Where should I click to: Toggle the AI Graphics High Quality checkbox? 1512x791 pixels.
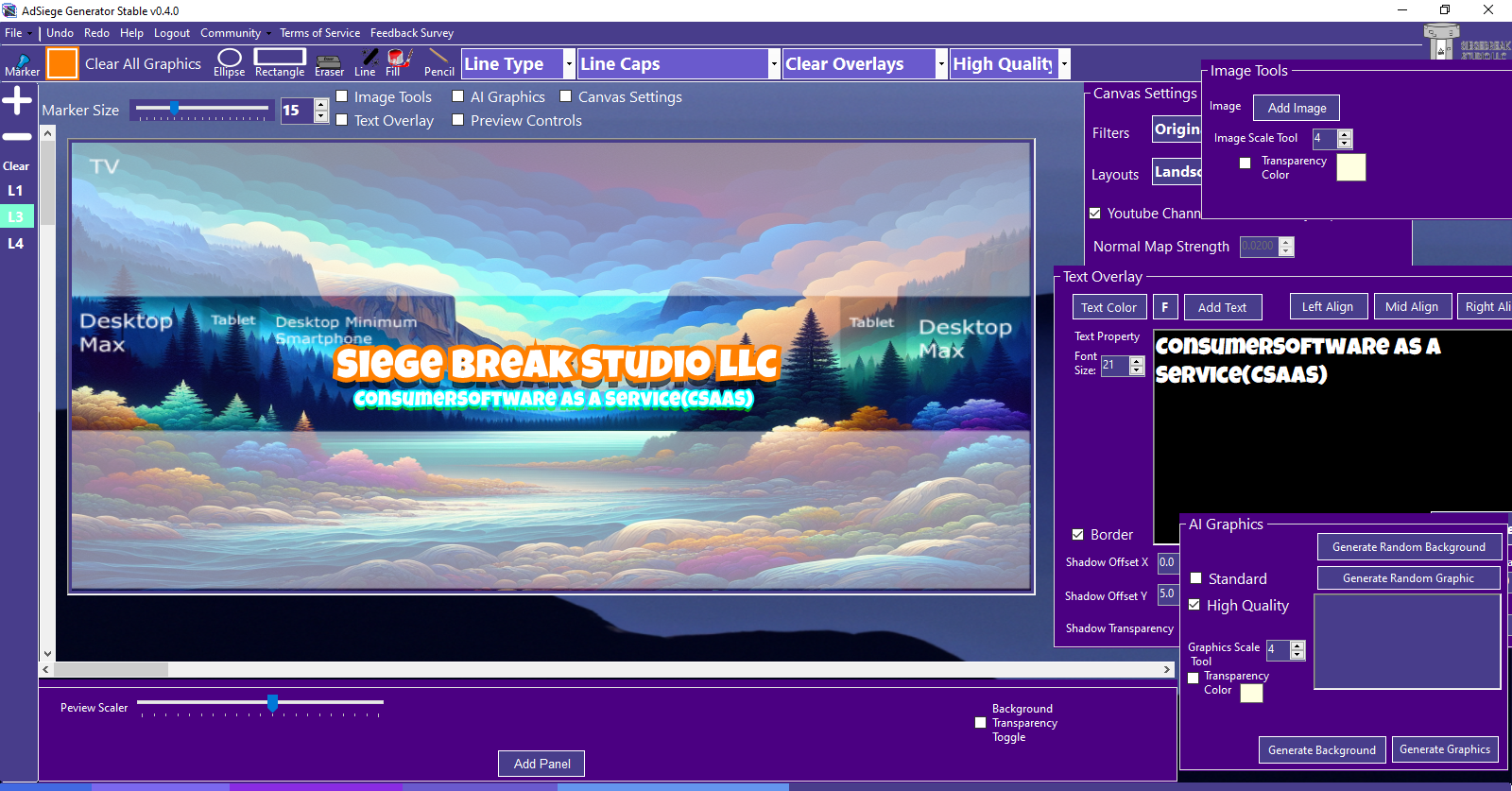point(1194,605)
